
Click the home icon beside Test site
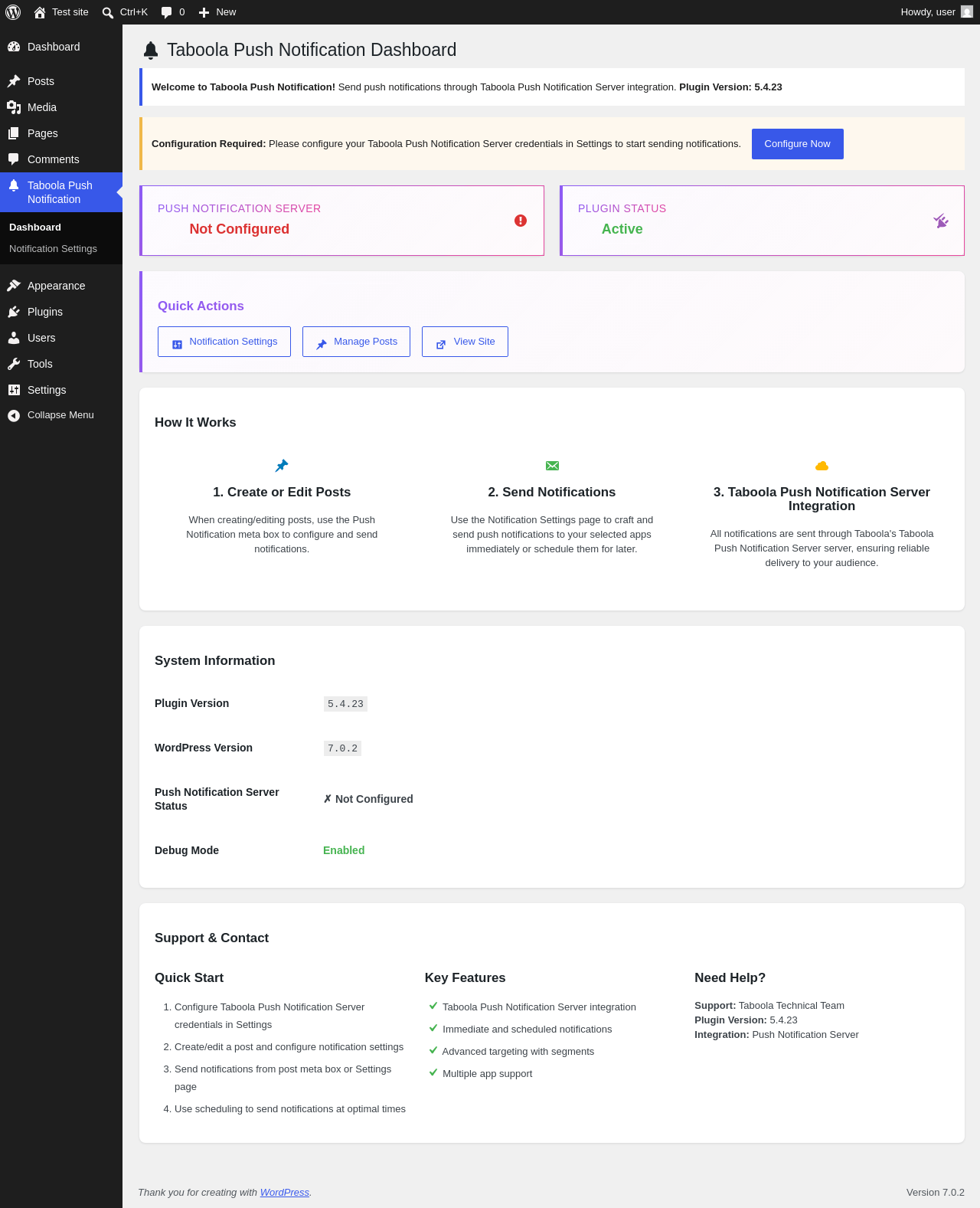pos(40,12)
